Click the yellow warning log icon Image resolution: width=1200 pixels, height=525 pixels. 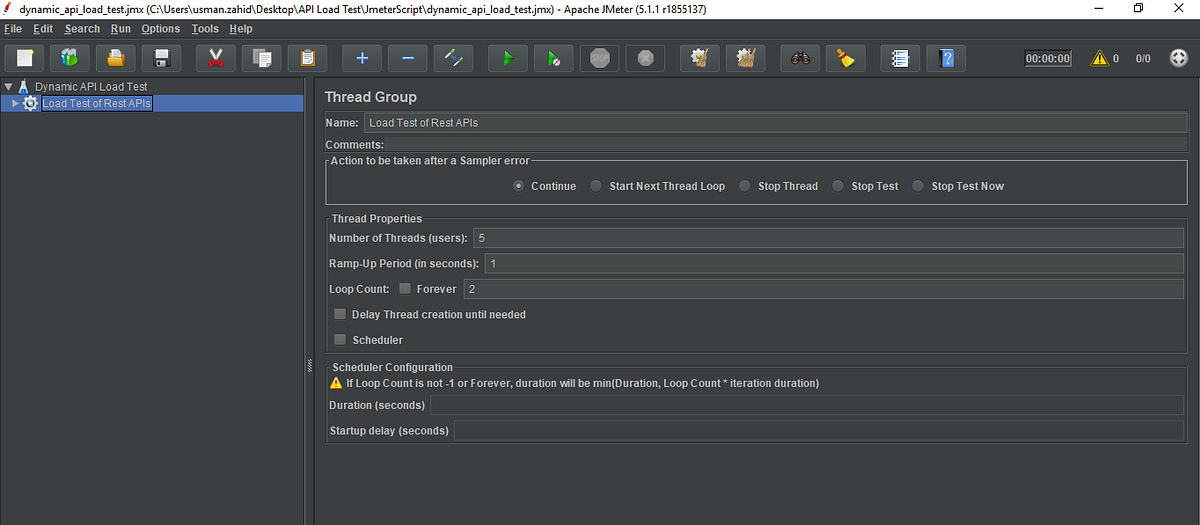pos(1099,58)
